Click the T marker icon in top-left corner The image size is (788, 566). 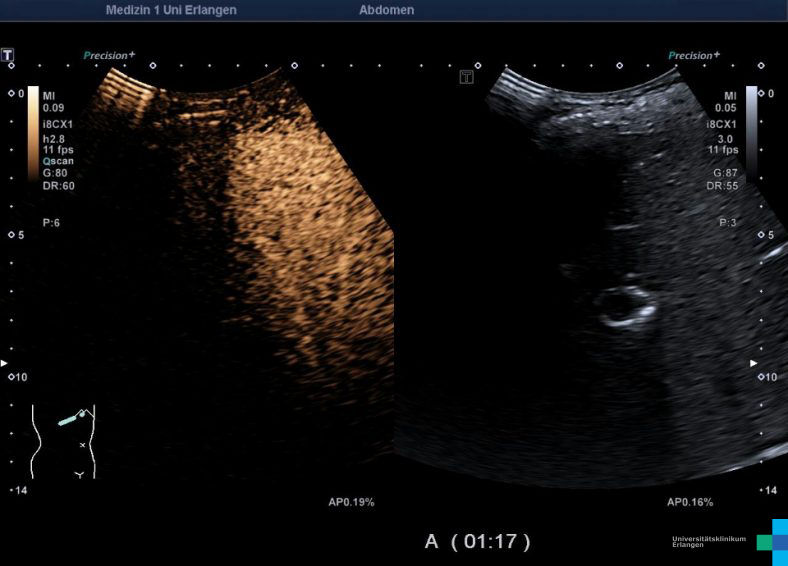click(9, 54)
